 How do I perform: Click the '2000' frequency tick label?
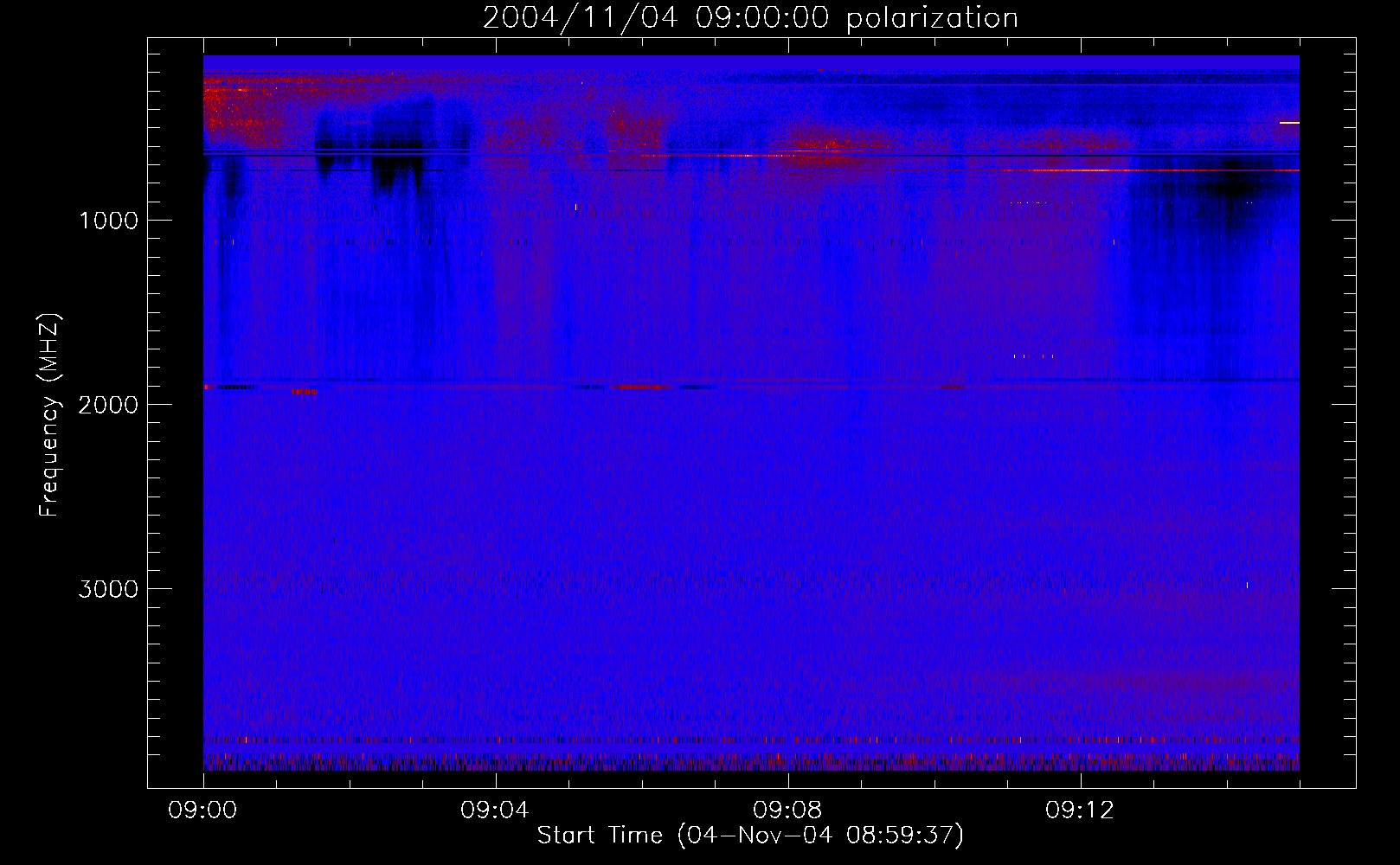[x=108, y=405]
